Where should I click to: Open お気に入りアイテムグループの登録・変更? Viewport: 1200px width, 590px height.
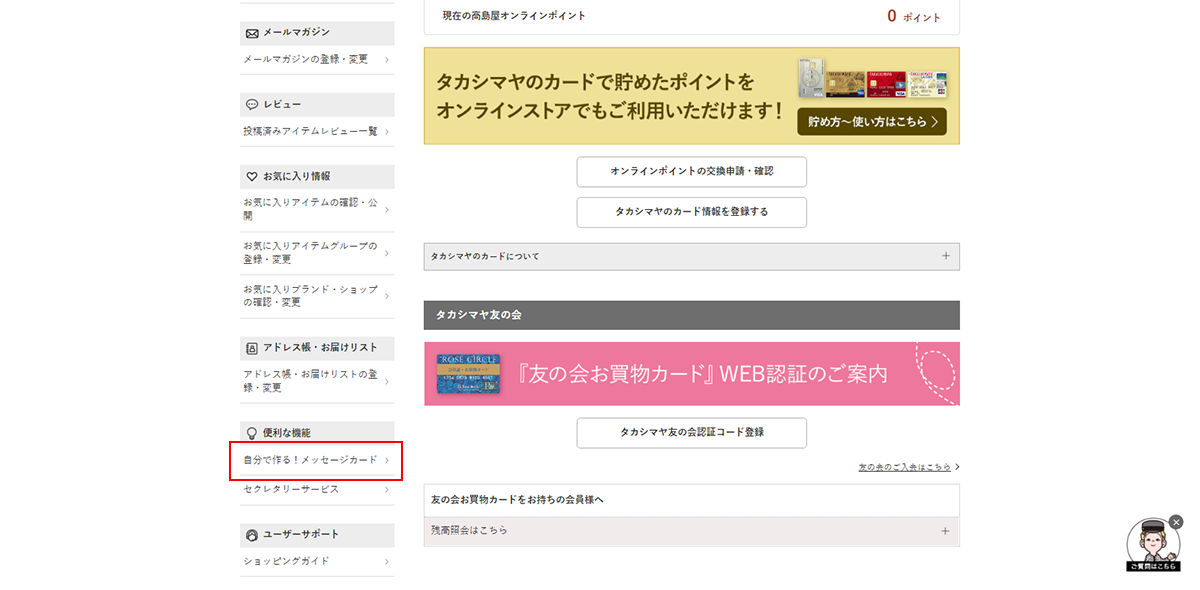317,252
